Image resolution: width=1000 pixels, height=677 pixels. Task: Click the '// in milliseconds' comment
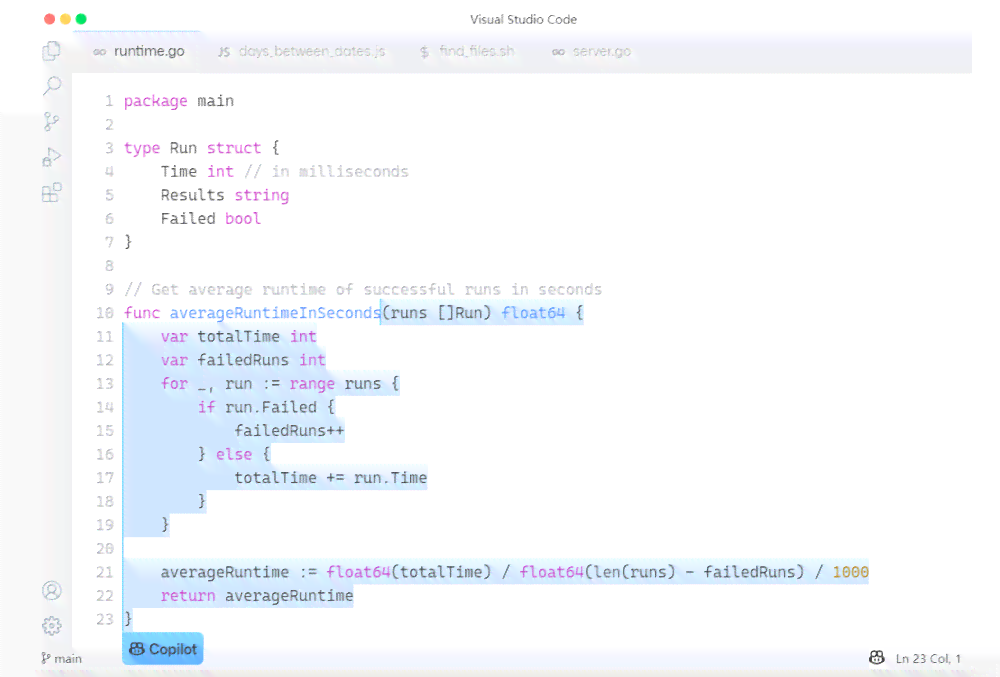[x=327, y=171]
